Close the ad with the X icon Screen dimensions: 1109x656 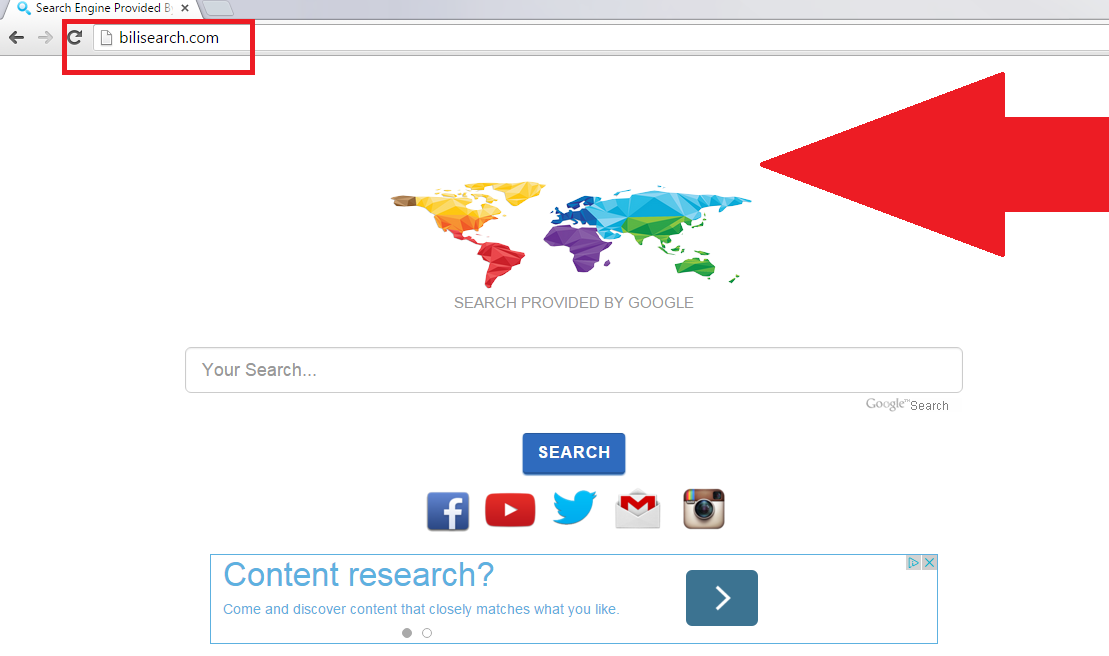coord(929,563)
